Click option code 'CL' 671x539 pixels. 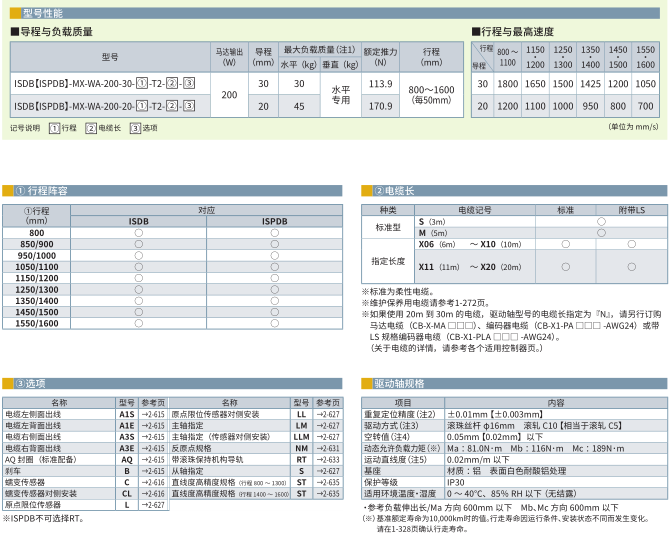click(127, 494)
